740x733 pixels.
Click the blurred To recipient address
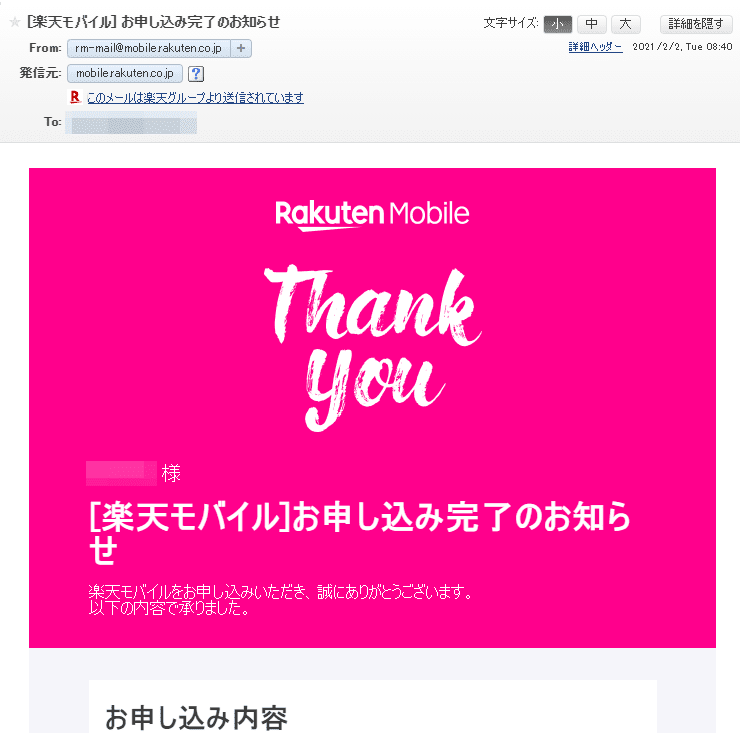pos(131,123)
